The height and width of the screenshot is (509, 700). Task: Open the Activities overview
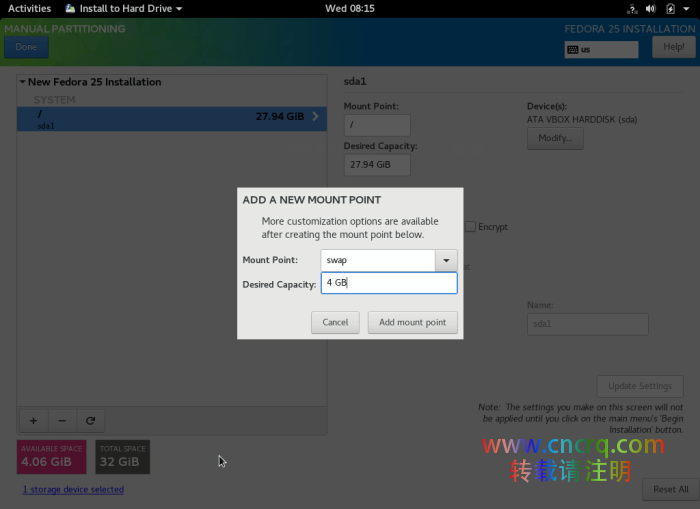pyautogui.click(x=29, y=8)
